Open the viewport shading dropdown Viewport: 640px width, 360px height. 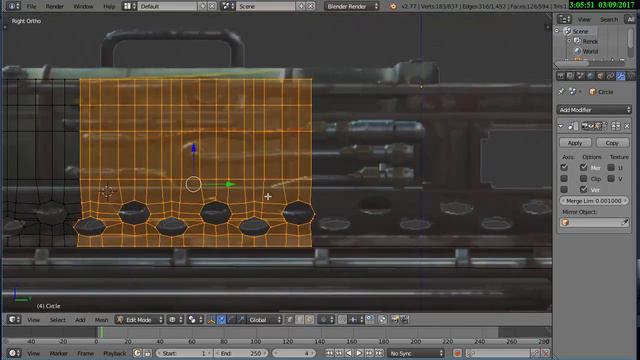pos(175,320)
